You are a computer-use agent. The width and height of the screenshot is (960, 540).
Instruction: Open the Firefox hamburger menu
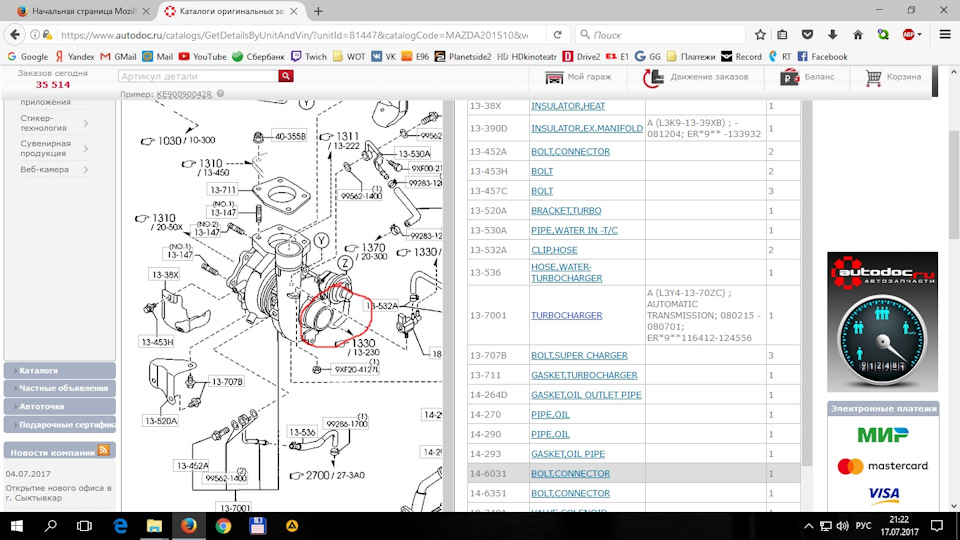945,35
